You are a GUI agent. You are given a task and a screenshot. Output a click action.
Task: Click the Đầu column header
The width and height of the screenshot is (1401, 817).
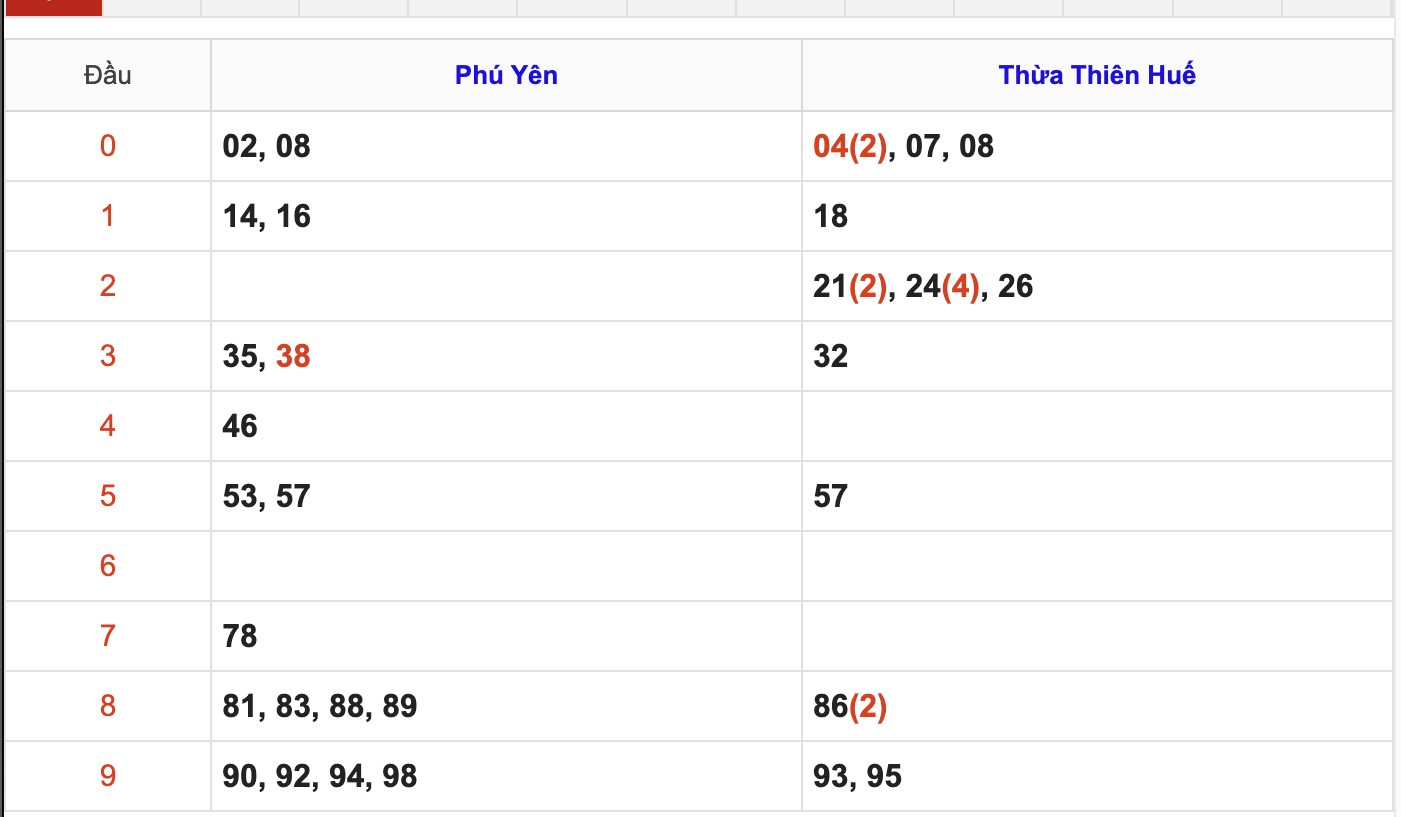tap(108, 75)
